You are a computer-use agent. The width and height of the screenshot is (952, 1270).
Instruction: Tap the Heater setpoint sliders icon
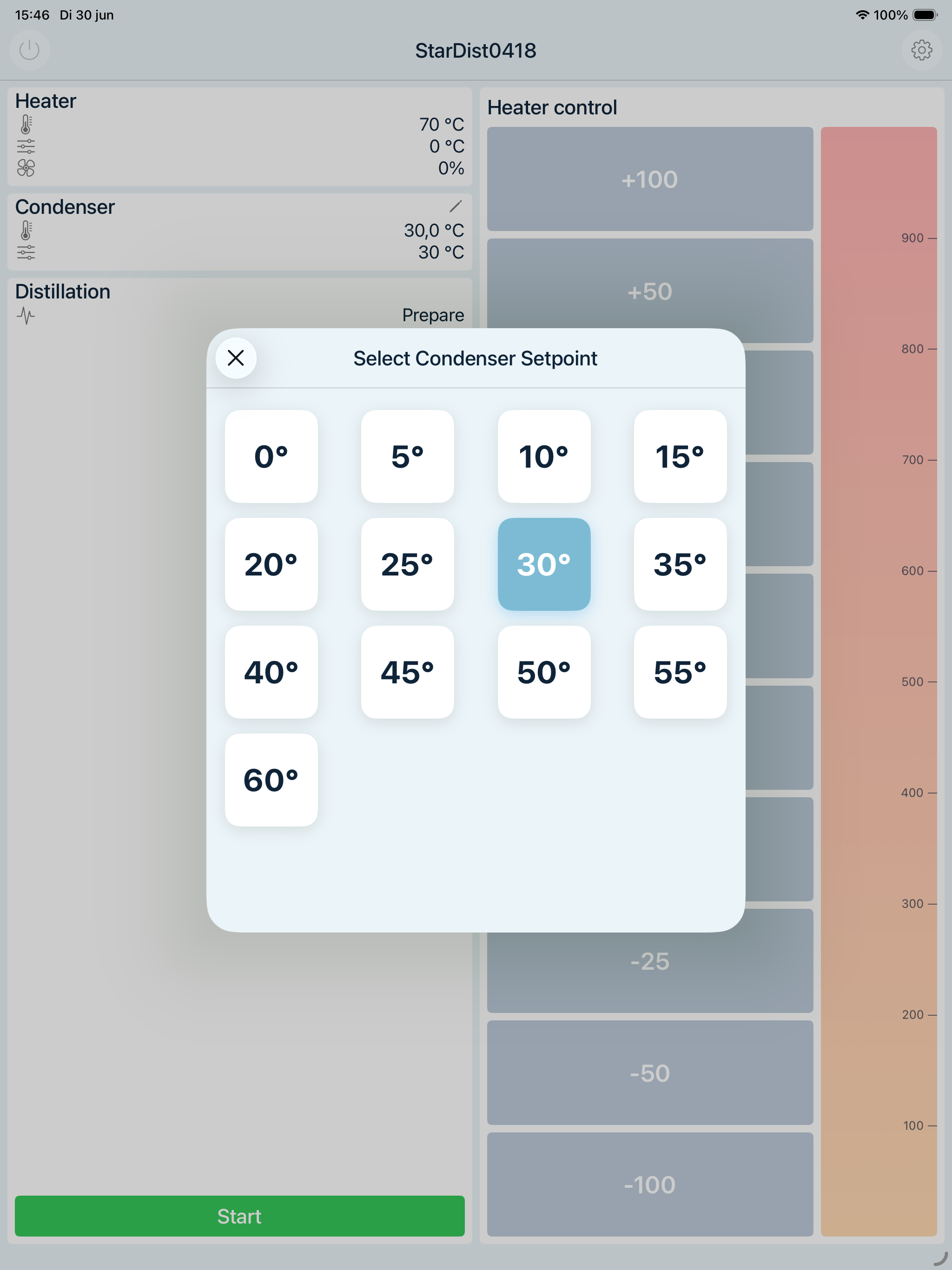click(x=26, y=146)
